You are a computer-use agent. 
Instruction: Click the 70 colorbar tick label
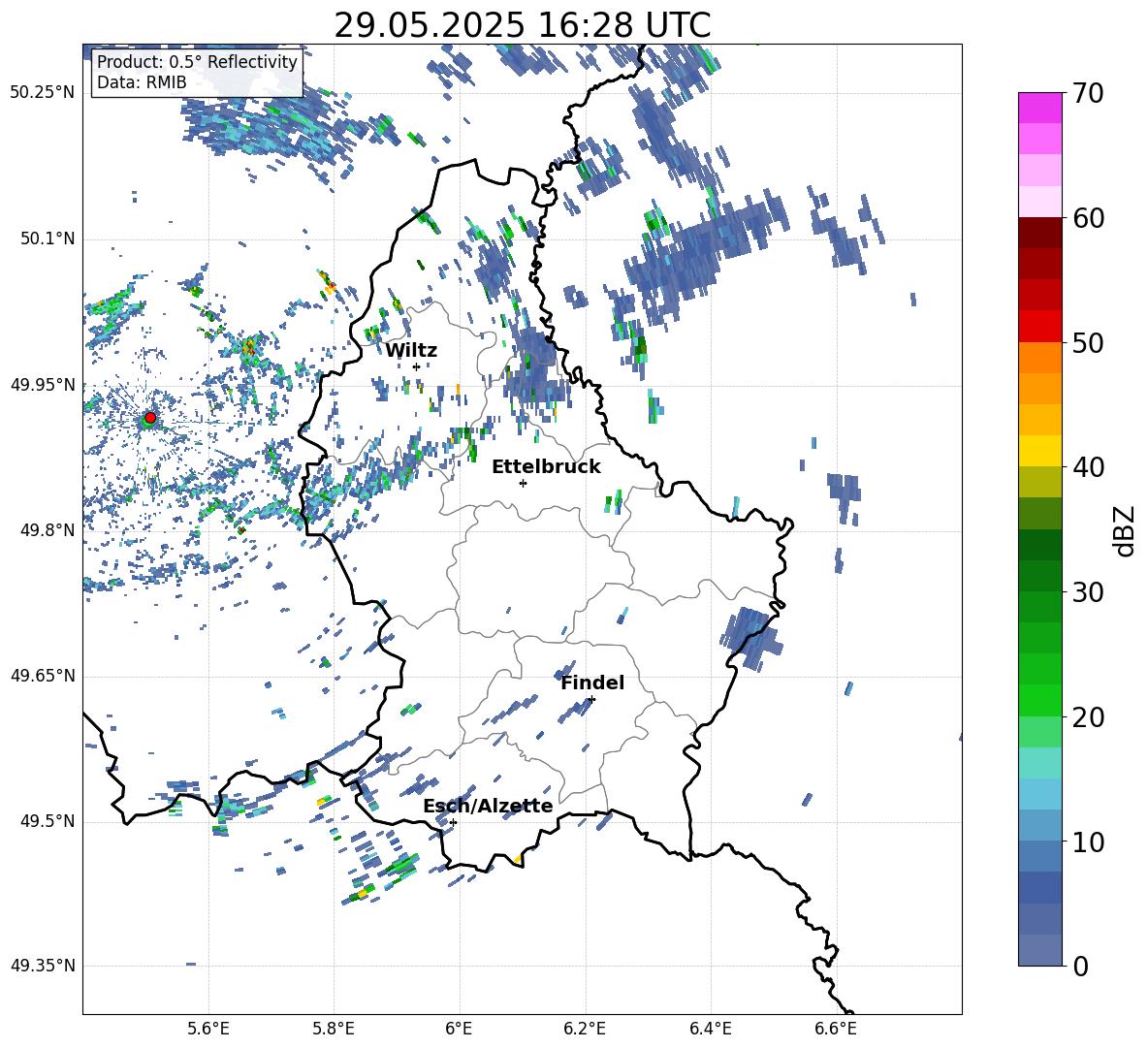1087,93
